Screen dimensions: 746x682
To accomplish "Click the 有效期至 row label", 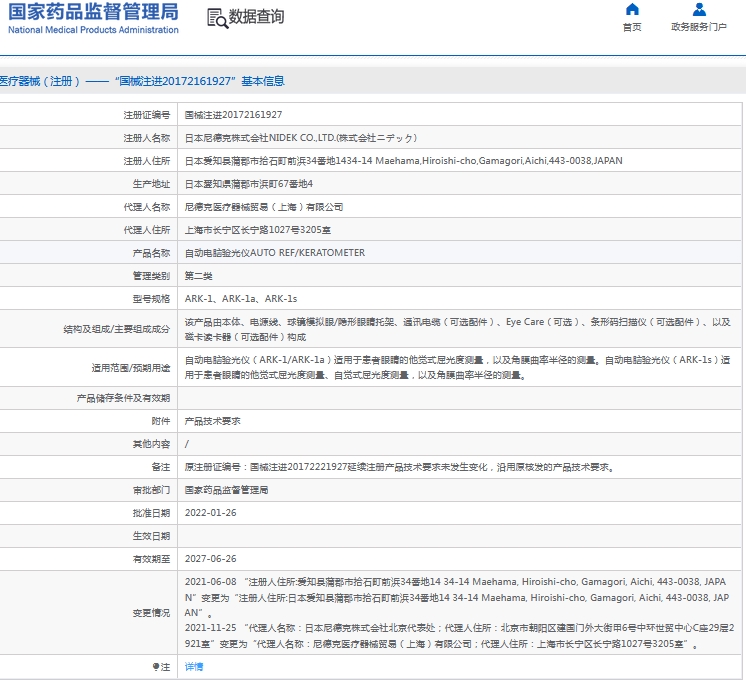I will pos(151,559).
